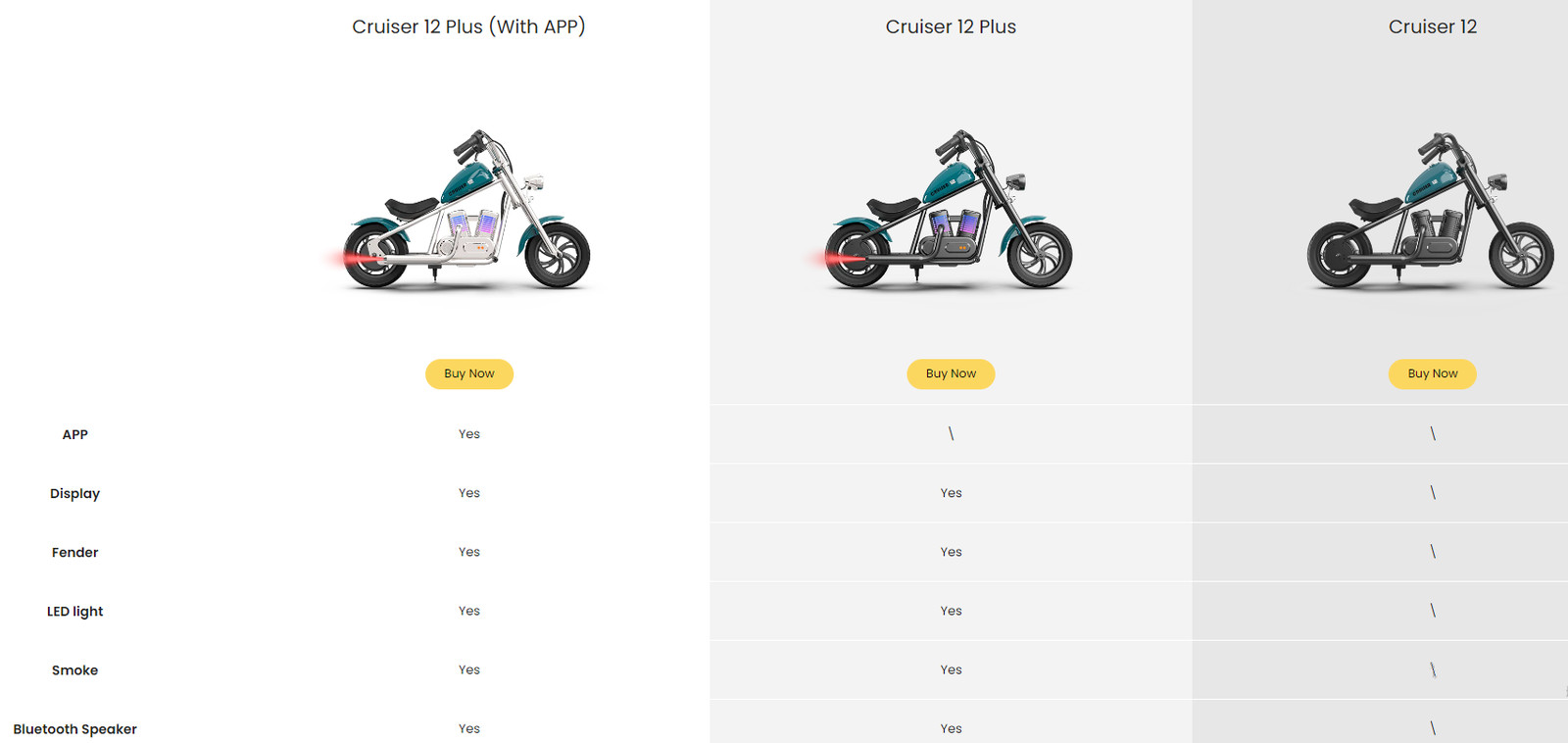This screenshot has height=743, width=1568.
Task: Click the Smoke row backslash for Cruiser 12
Action: pos(1433,669)
